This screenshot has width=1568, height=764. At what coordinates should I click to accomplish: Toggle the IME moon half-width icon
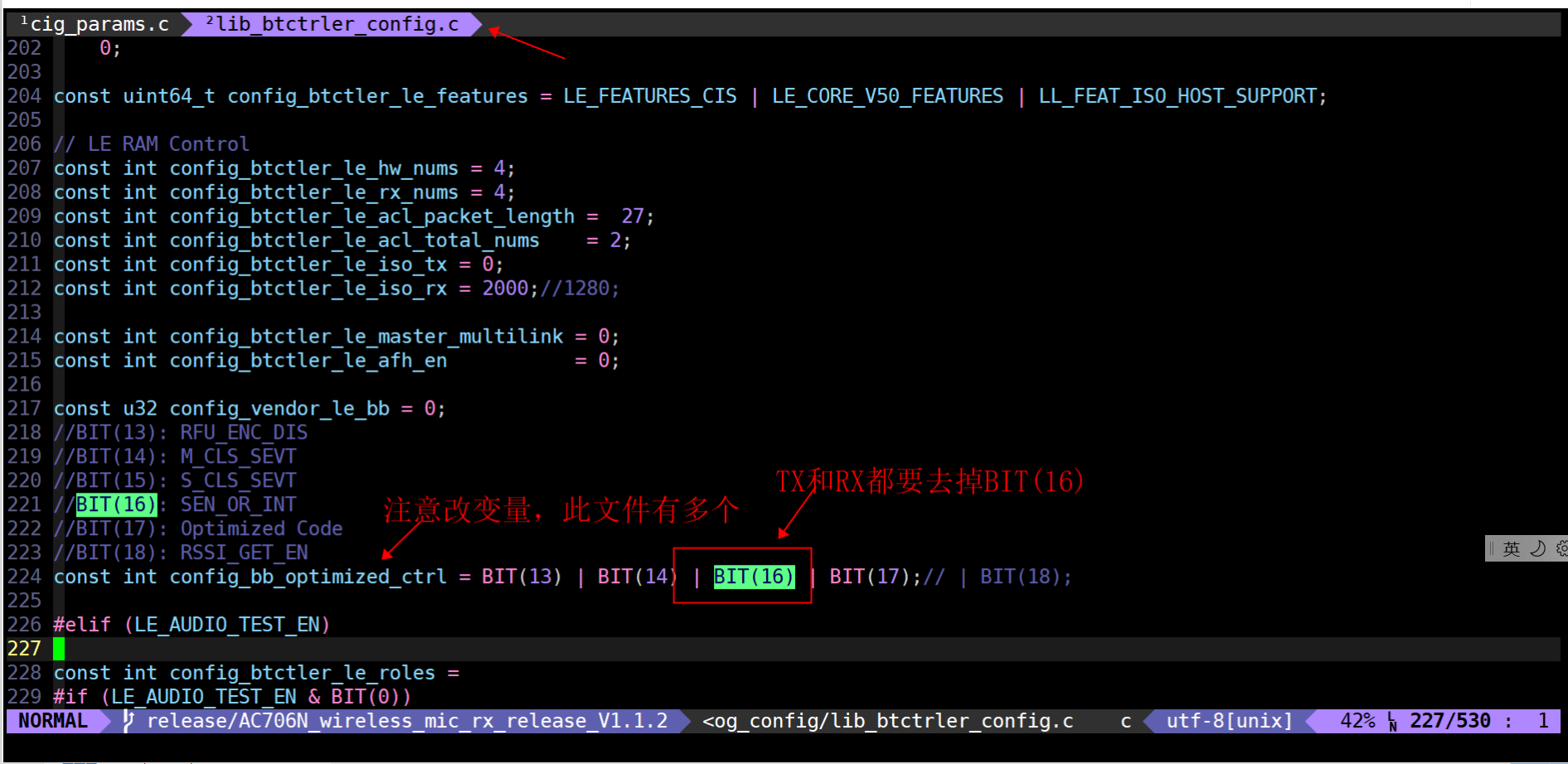(x=1538, y=549)
